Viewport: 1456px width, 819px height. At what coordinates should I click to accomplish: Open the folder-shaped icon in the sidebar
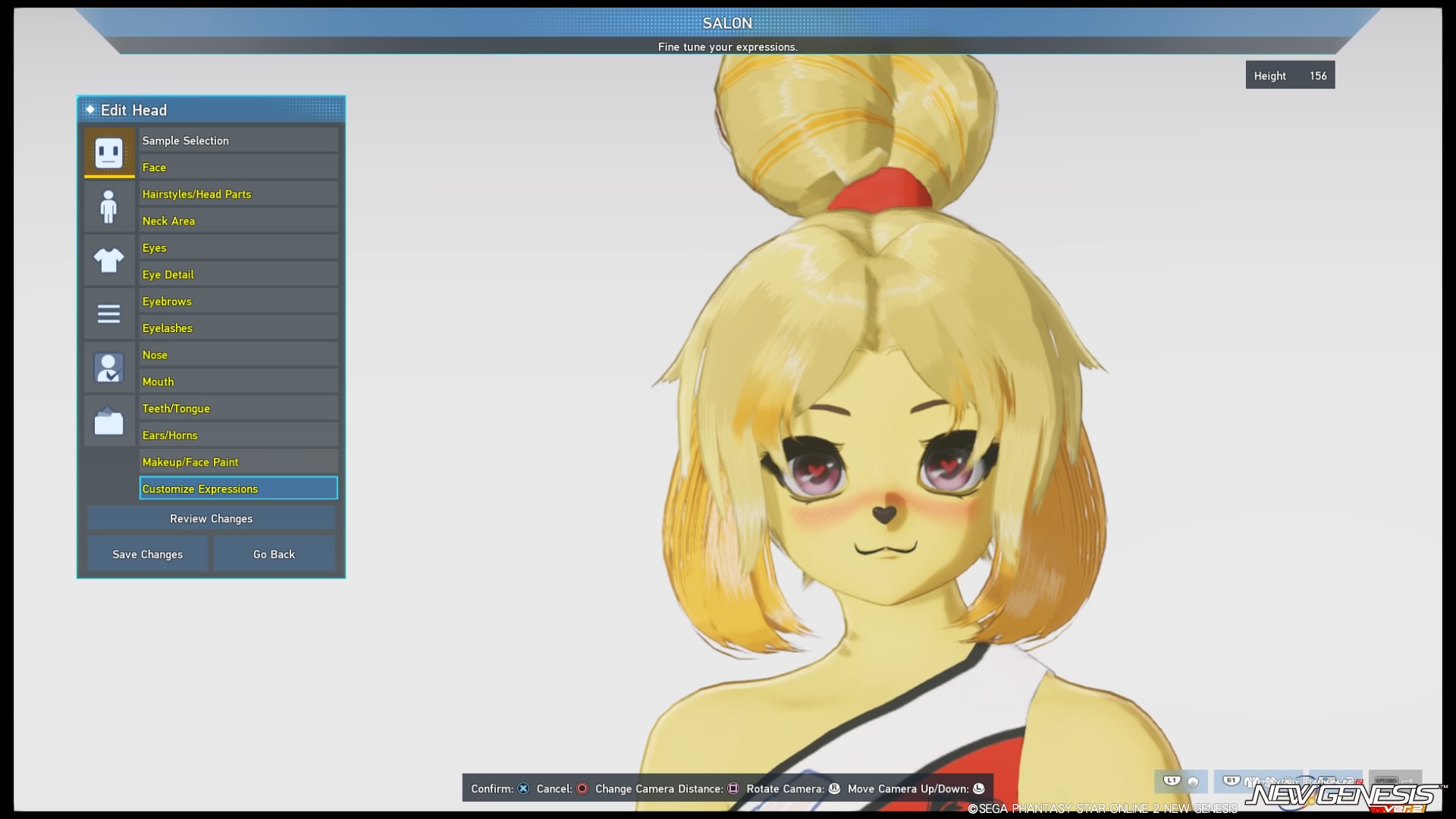[109, 421]
